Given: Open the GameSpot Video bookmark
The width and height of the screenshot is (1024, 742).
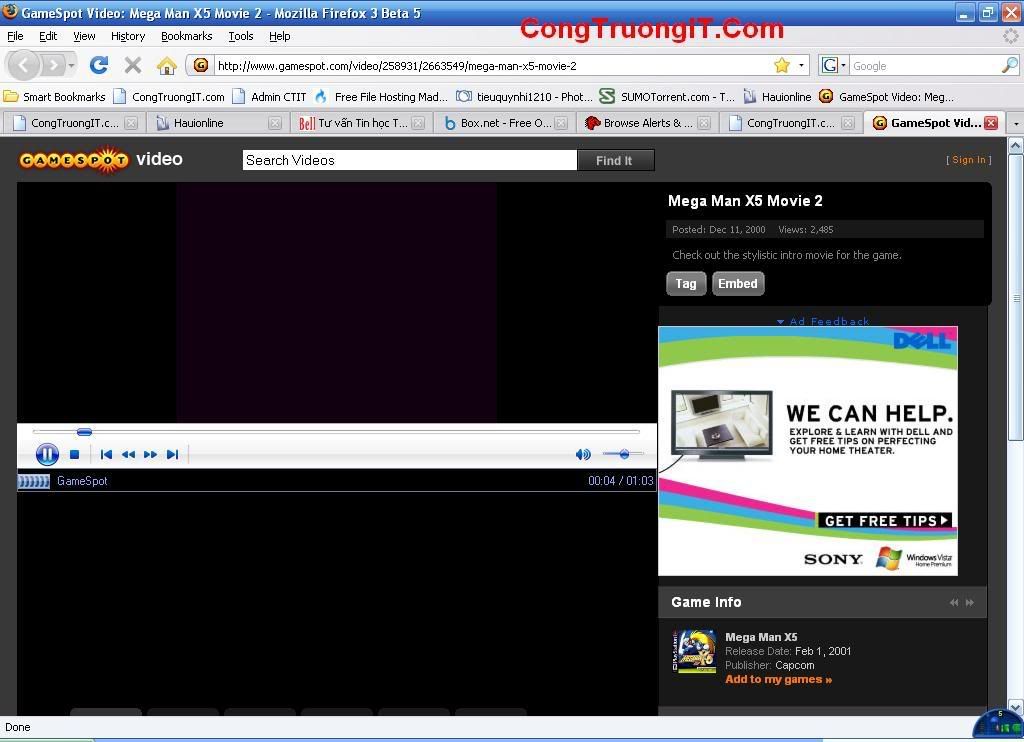Looking at the screenshot, I should 887,97.
